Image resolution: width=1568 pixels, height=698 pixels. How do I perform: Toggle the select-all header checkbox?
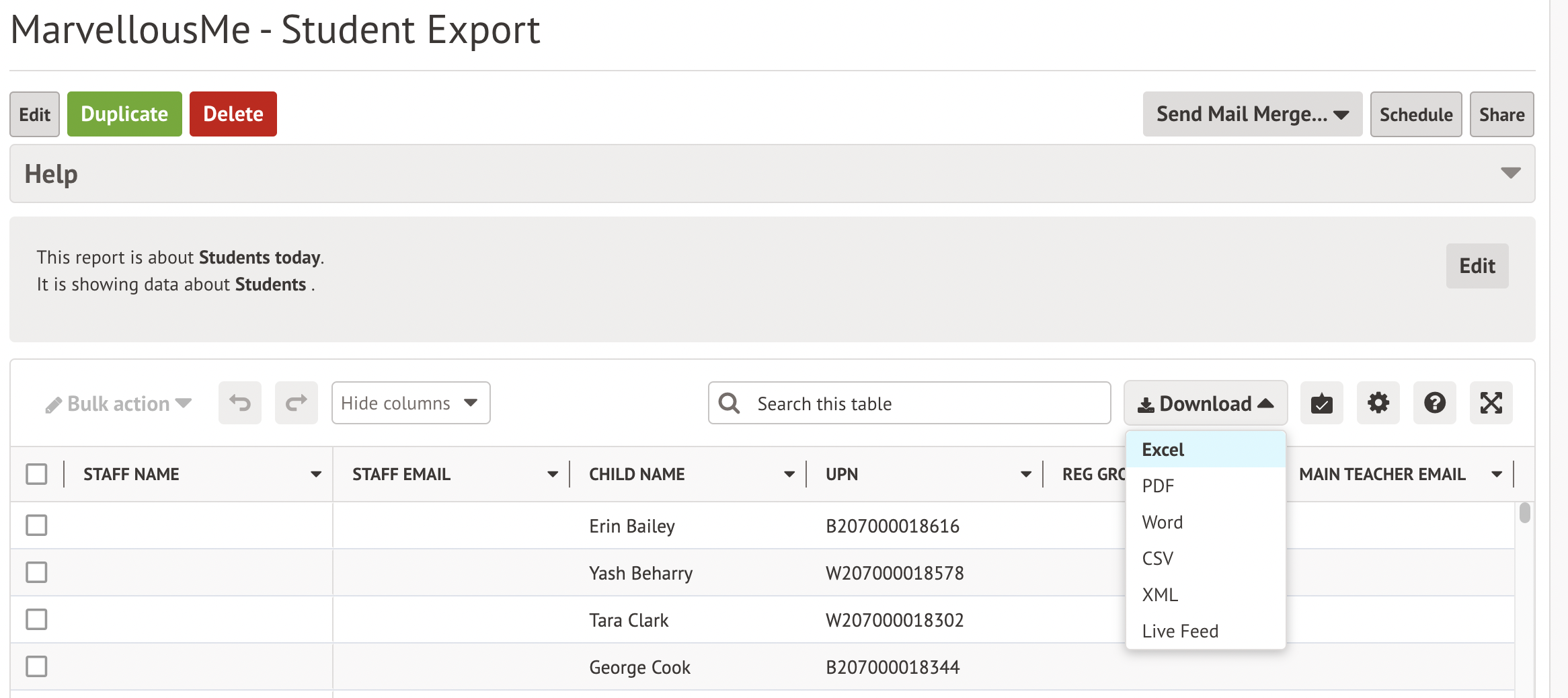[x=36, y=474]
